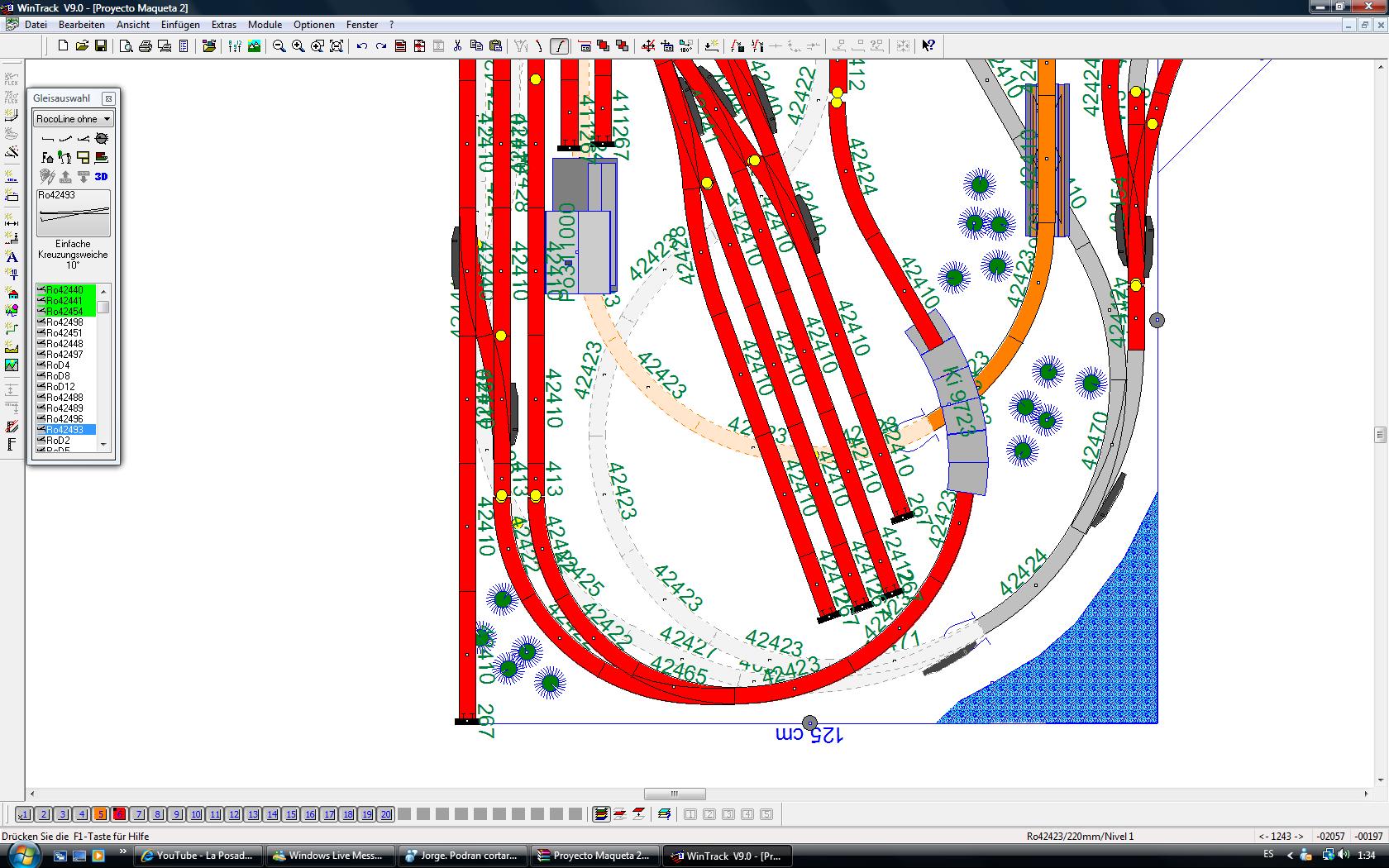
Task: Open file with the folder icon
Action: (82, 46)
